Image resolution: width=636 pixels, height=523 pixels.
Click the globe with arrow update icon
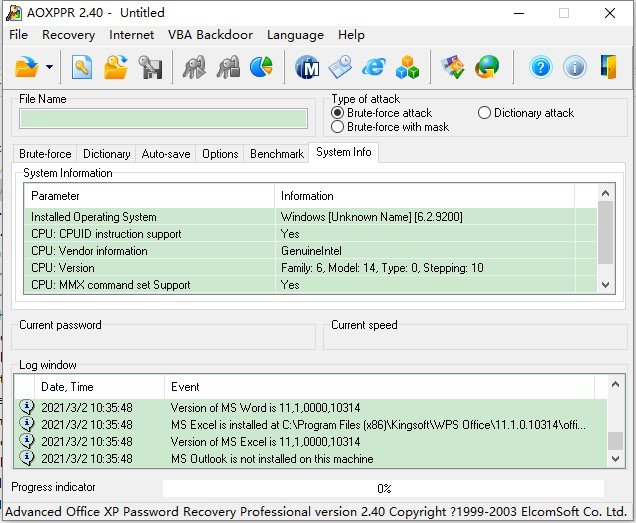(487, 67)
